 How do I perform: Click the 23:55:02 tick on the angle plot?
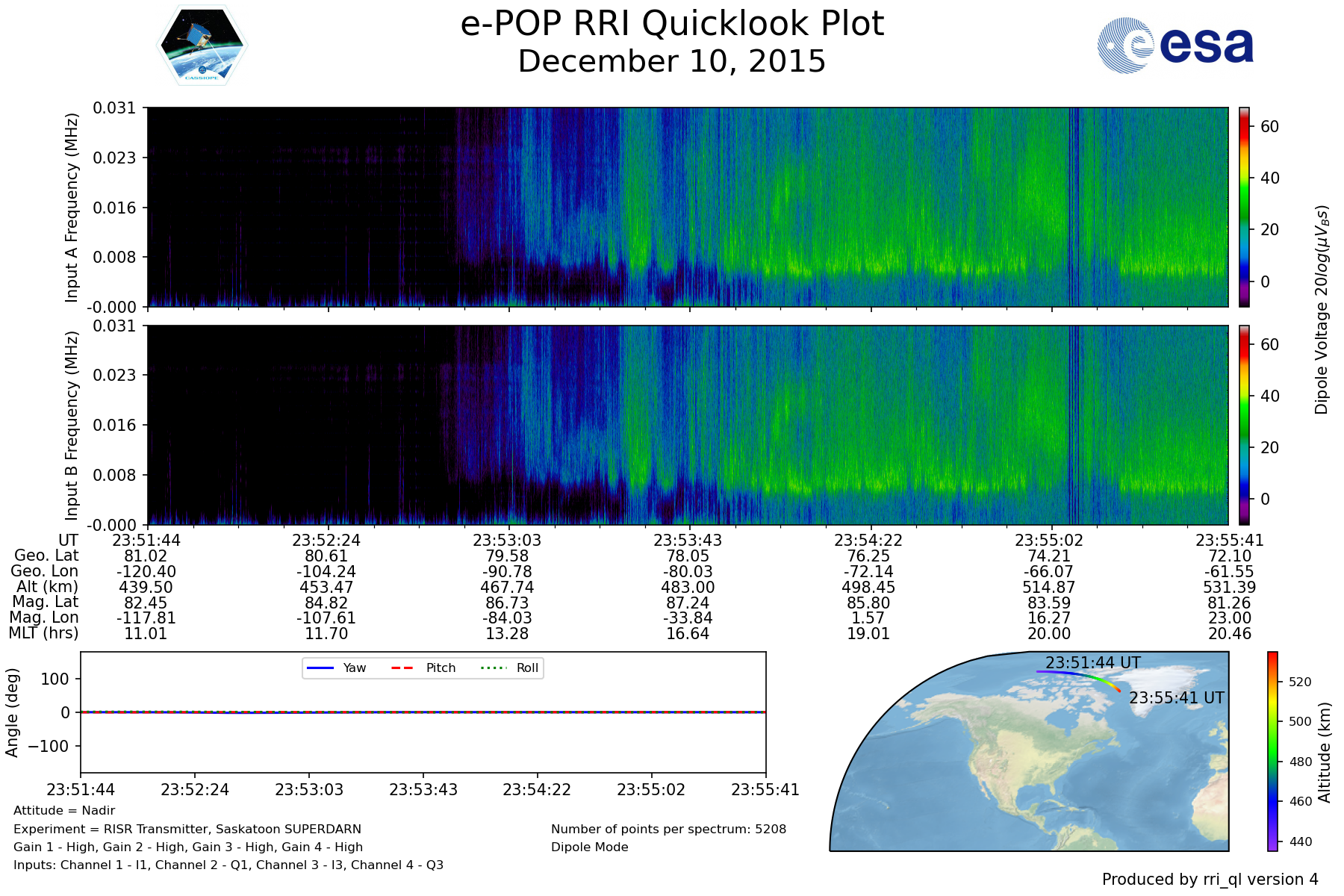pyautogui.click(x=651, y=789)
